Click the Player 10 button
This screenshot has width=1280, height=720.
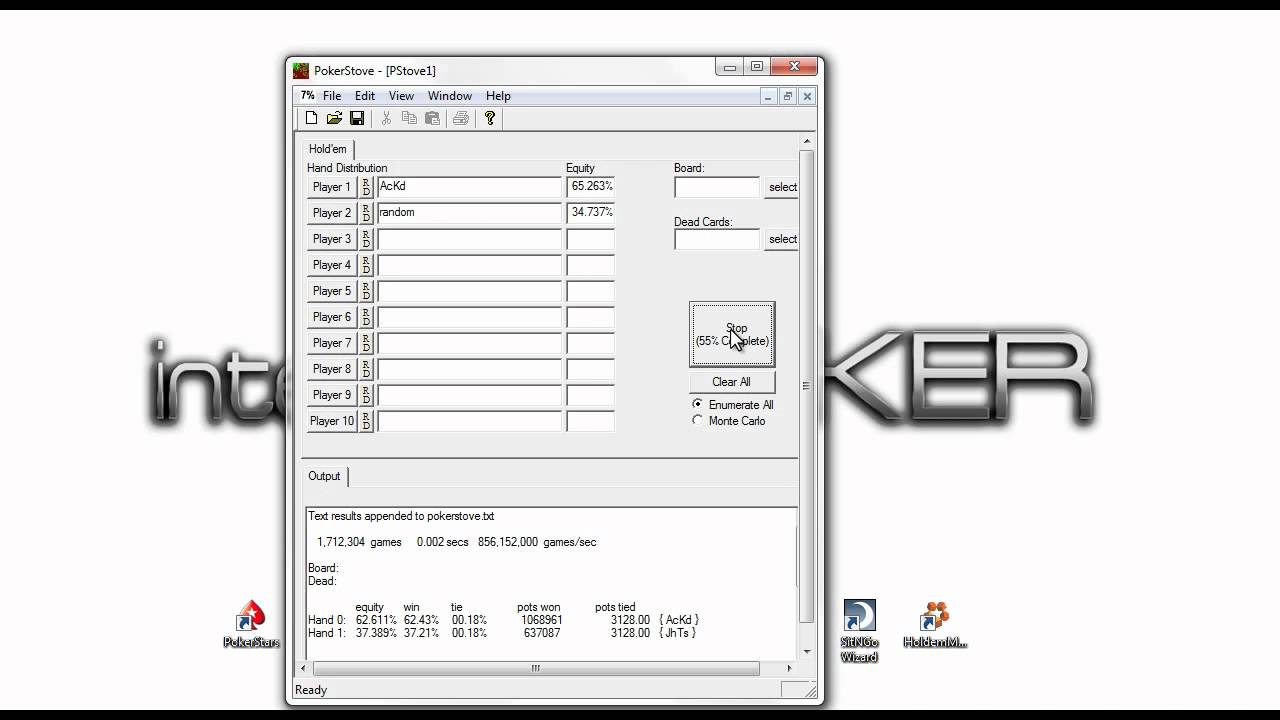coord(332,421)
